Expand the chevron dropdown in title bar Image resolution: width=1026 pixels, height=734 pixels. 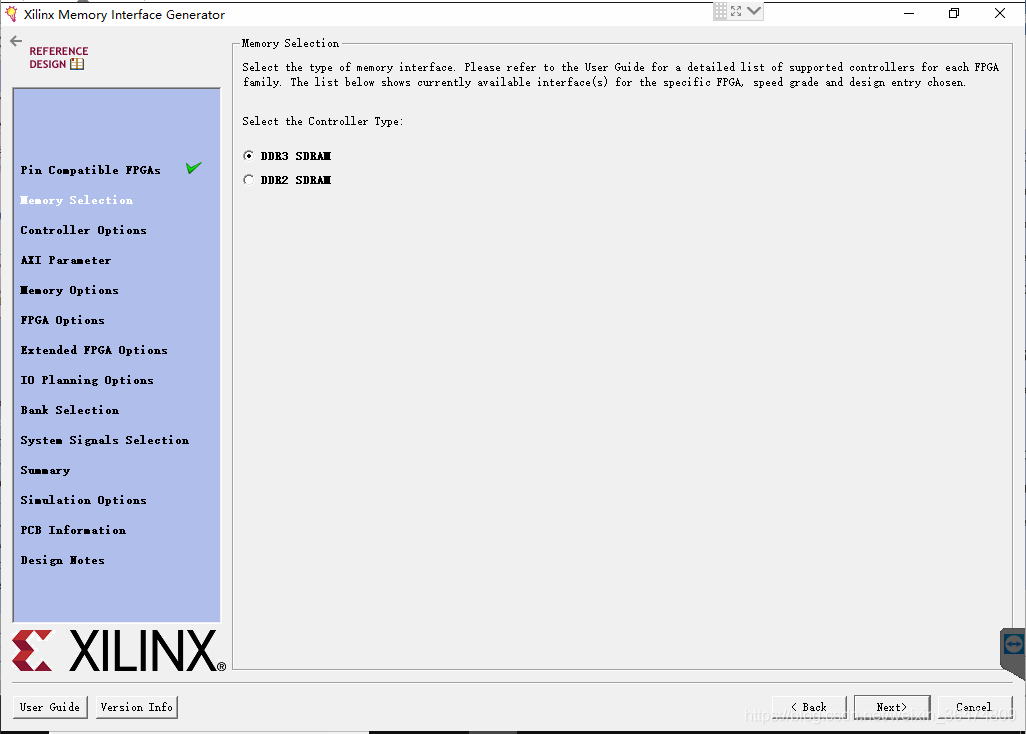click(x=754, y=11)
